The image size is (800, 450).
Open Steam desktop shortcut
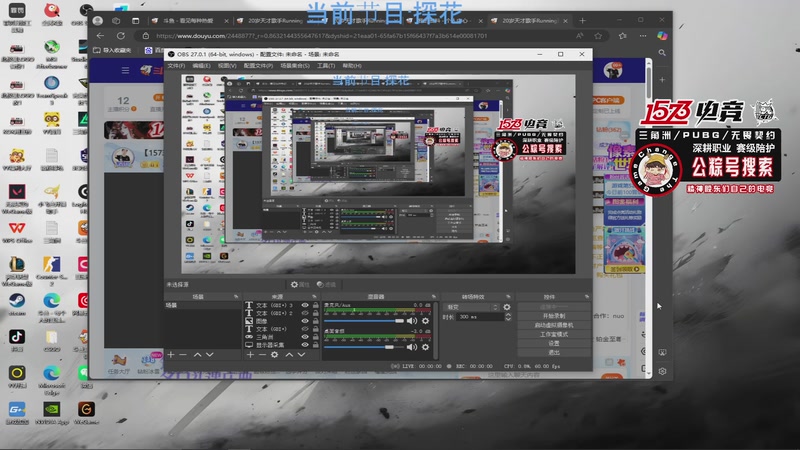pyautogui.click(x=17, y=304)
